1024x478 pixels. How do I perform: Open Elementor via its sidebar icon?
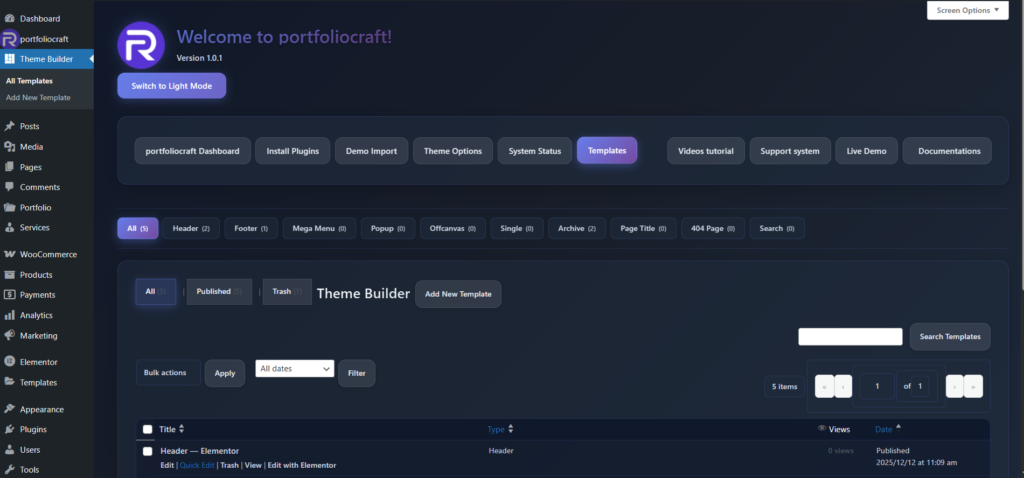click(9, 362)
